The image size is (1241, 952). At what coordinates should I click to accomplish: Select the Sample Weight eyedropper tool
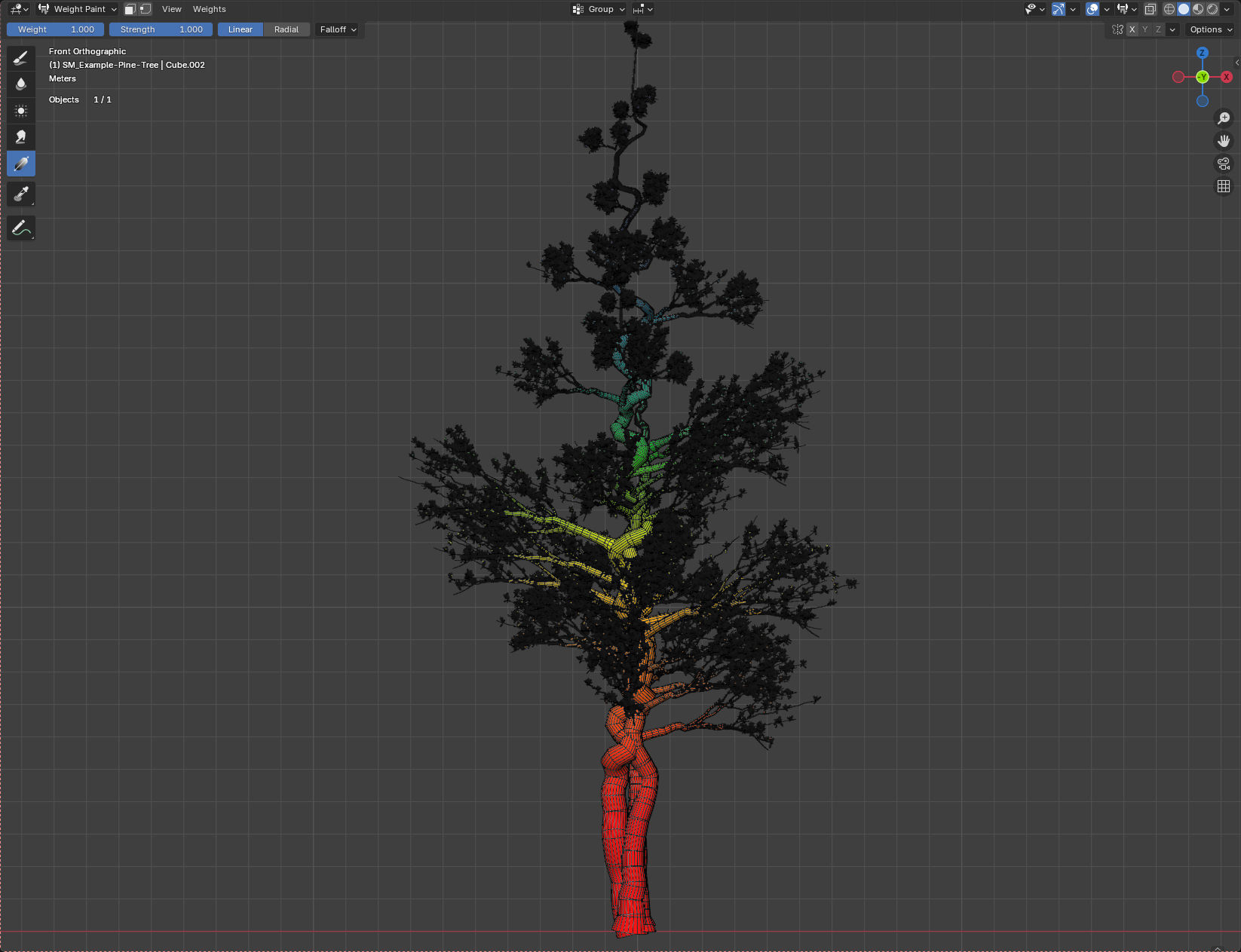21,194
